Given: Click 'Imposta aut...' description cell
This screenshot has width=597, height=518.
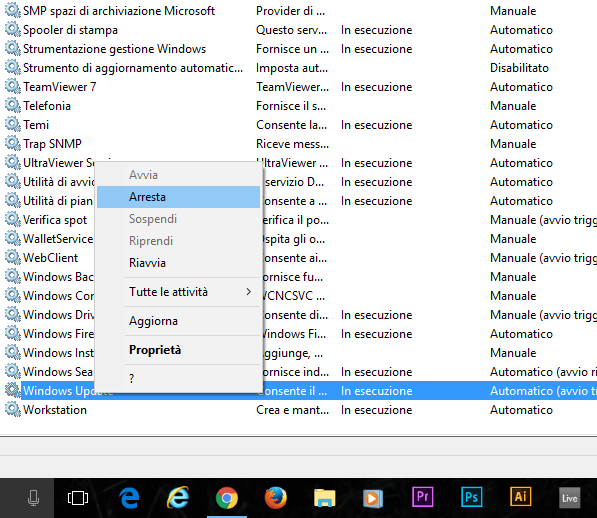Looking at the screenshot, I should pos(292,68).
